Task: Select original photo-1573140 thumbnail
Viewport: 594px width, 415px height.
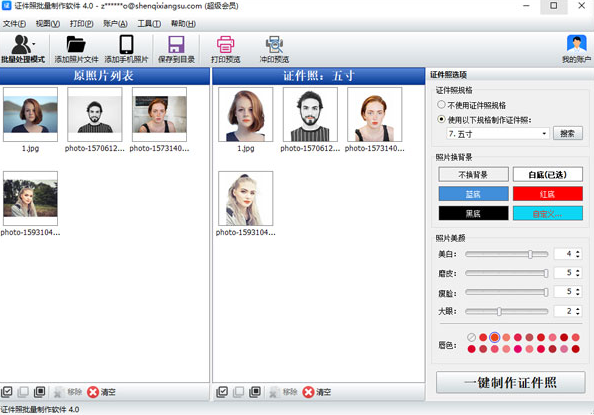Action: pos(159,114)
